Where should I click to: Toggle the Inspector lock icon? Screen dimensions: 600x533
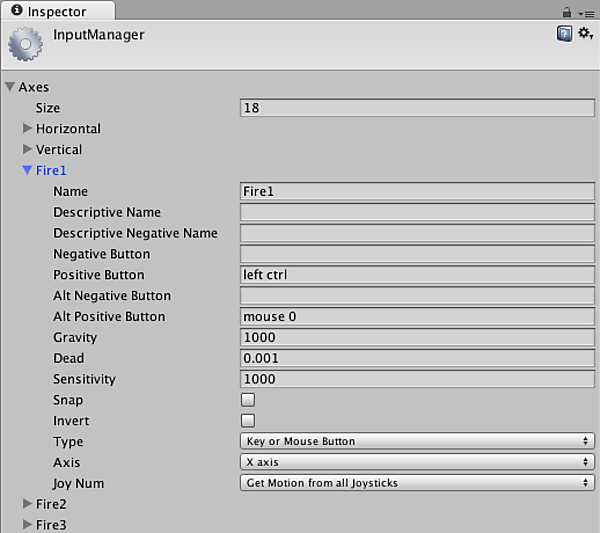[566, 11]
